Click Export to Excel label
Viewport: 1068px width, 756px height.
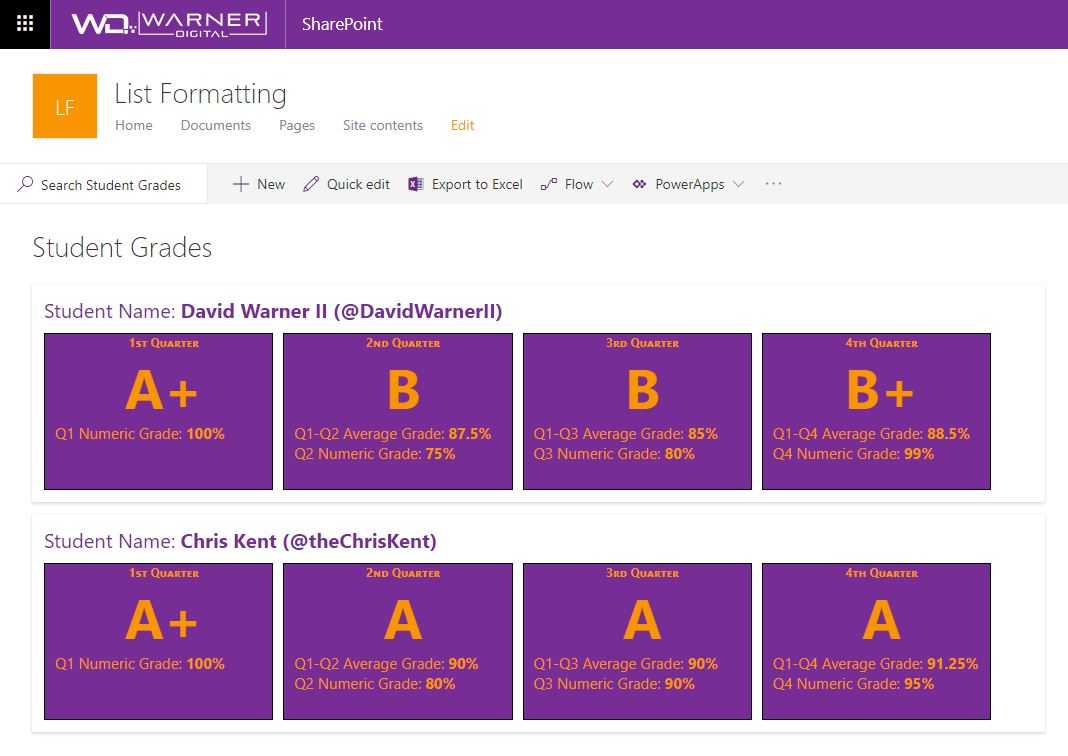coord(477,184)
